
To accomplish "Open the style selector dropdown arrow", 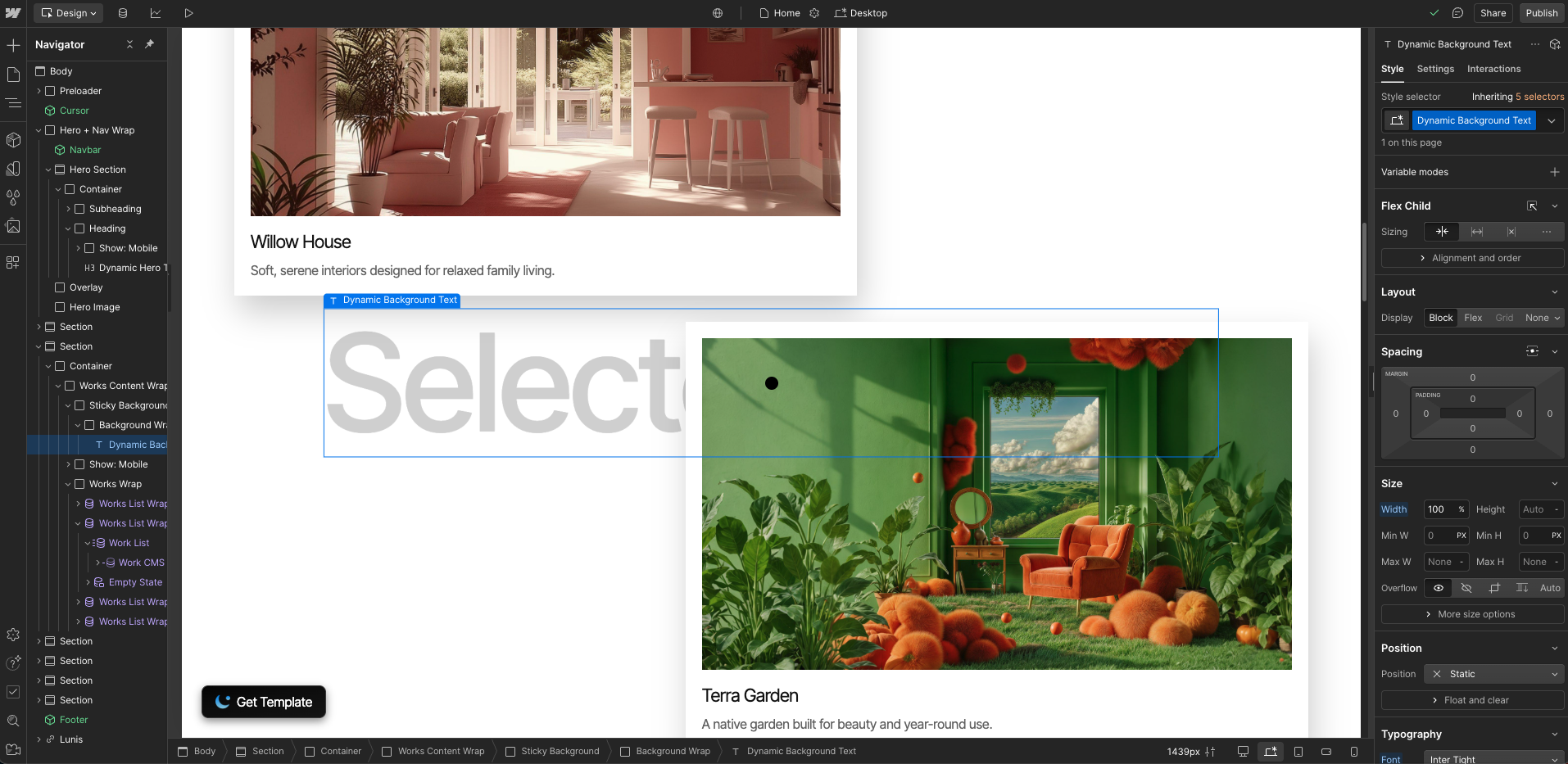I will 1552,120.
